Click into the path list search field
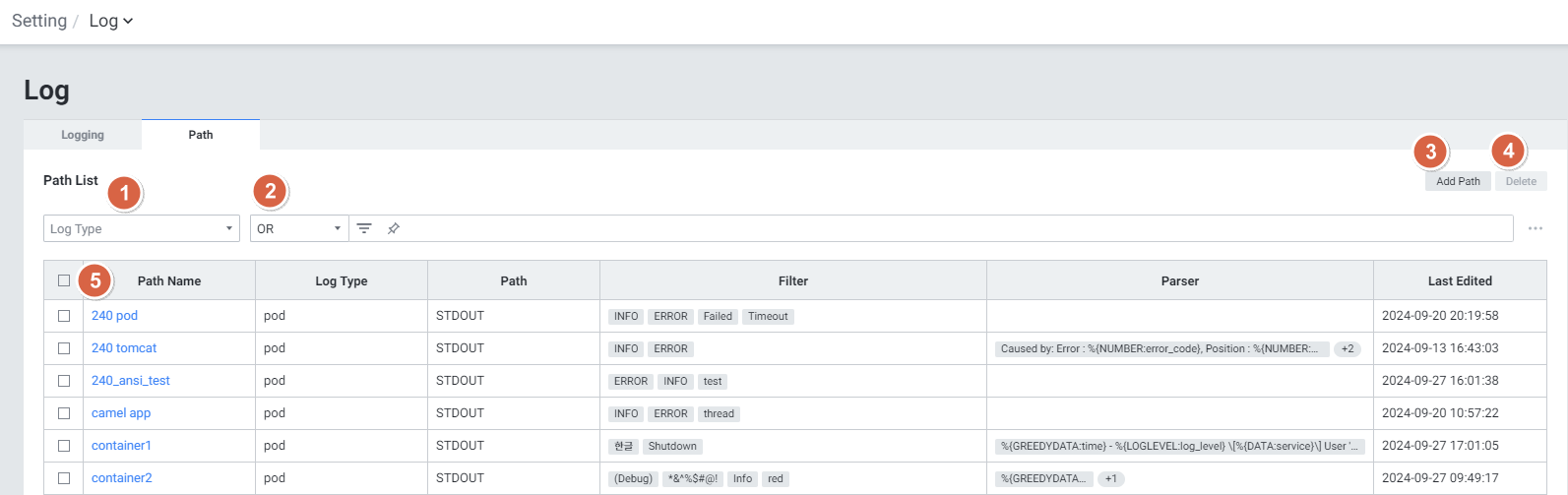 [x=945, y=228]
